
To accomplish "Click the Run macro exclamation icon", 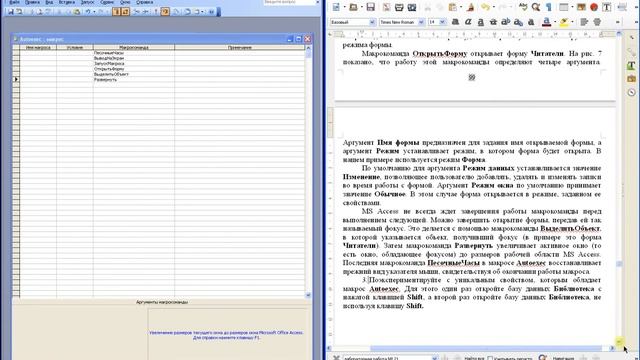I will click(x=156, y=12).
